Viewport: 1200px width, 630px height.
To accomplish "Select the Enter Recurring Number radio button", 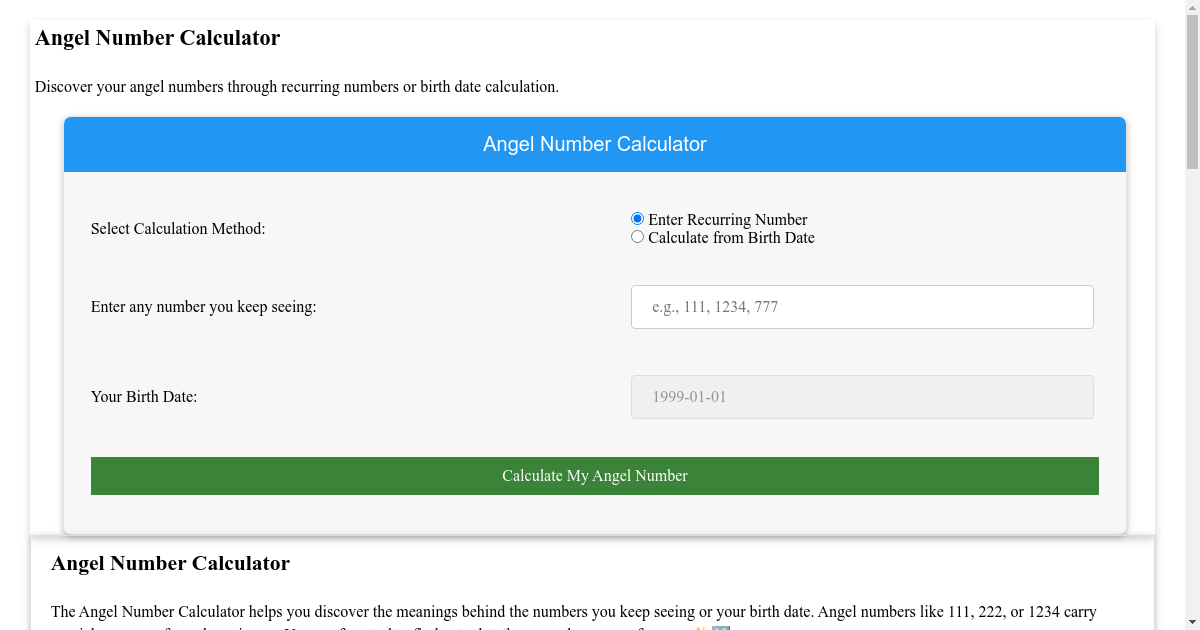I will [x=637, y=219].
